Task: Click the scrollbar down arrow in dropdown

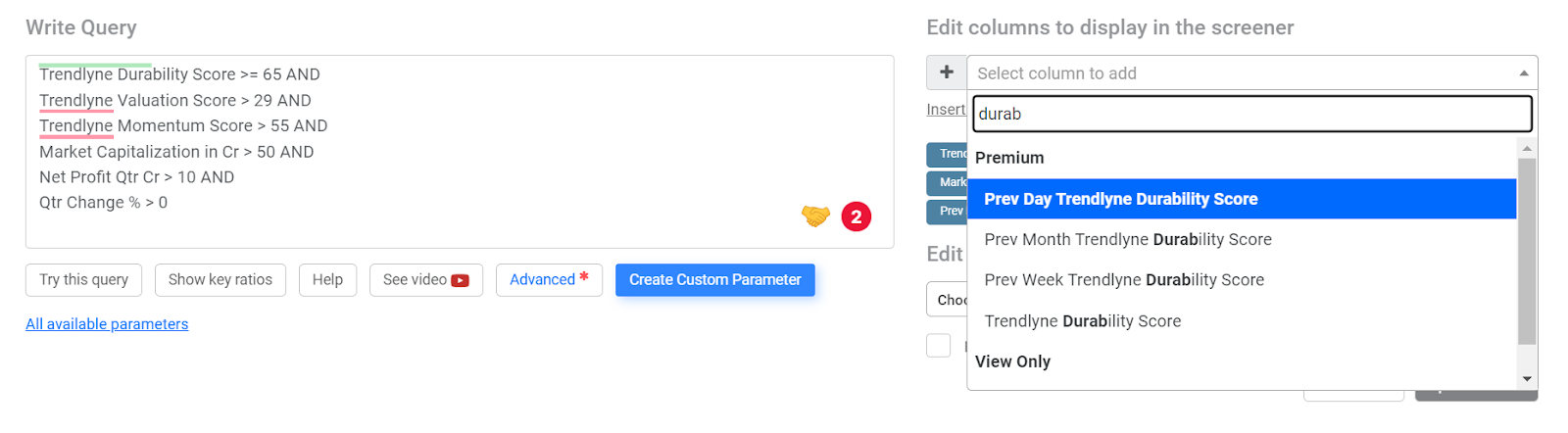Action: coord(1527,379)
